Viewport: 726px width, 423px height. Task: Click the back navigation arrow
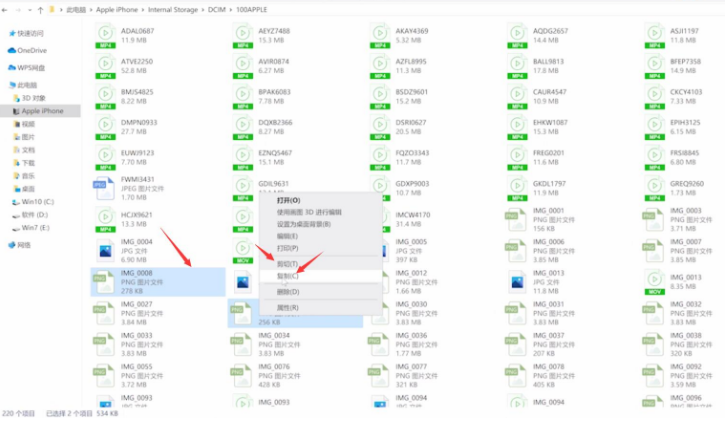coord(6,10)
